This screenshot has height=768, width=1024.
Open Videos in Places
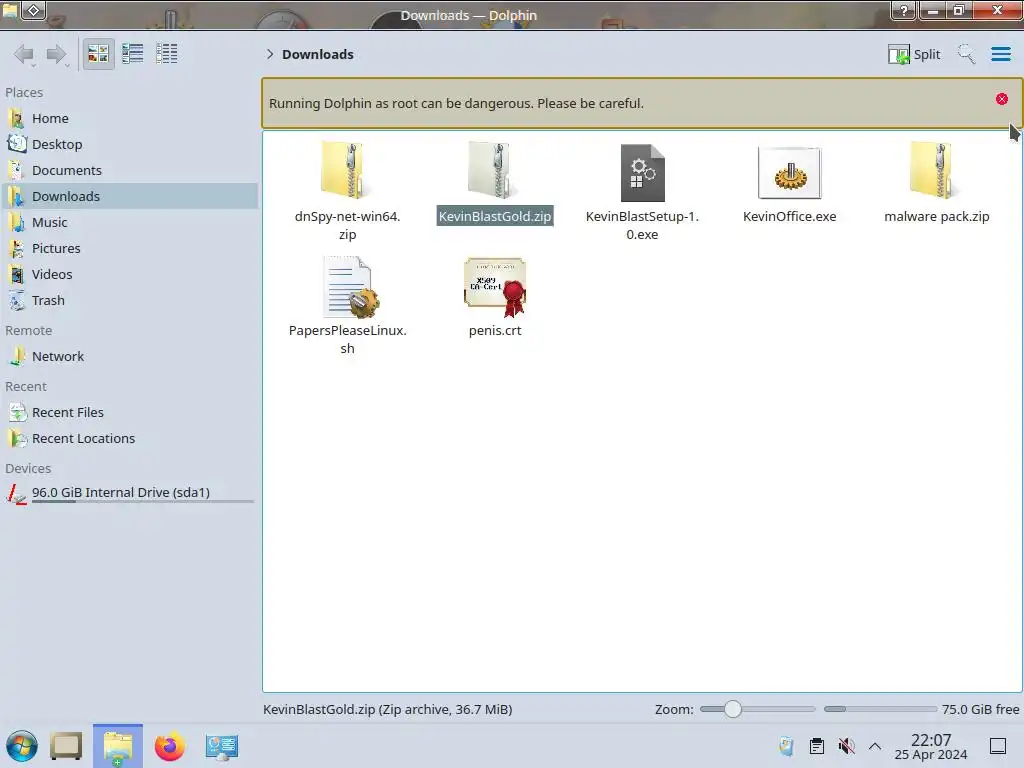coord(129,274)
